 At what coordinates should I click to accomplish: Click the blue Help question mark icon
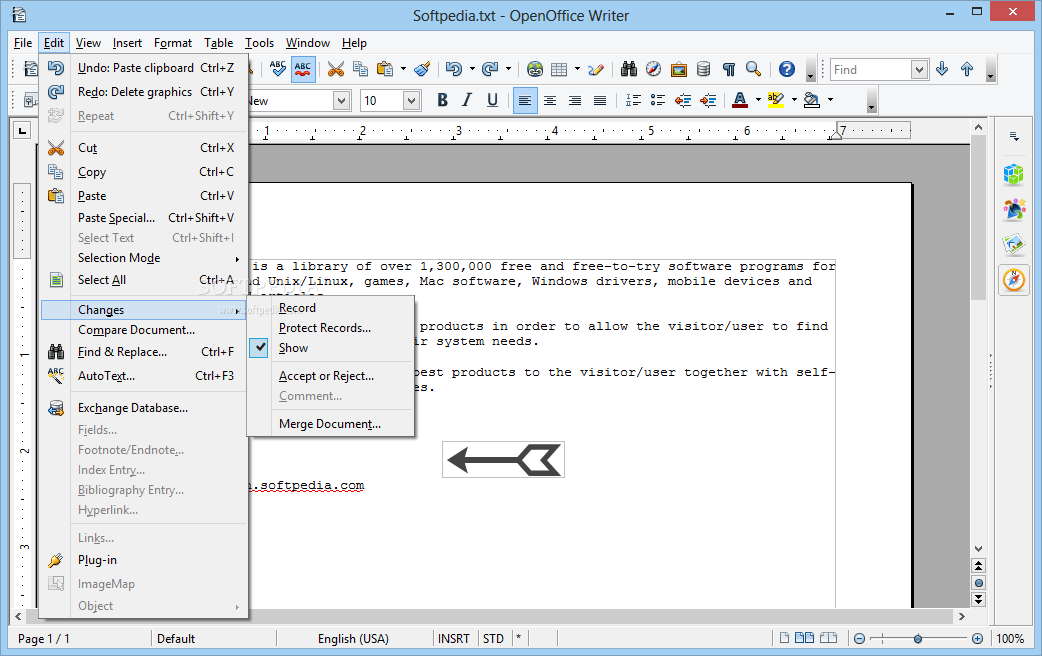tap(787, 69)
